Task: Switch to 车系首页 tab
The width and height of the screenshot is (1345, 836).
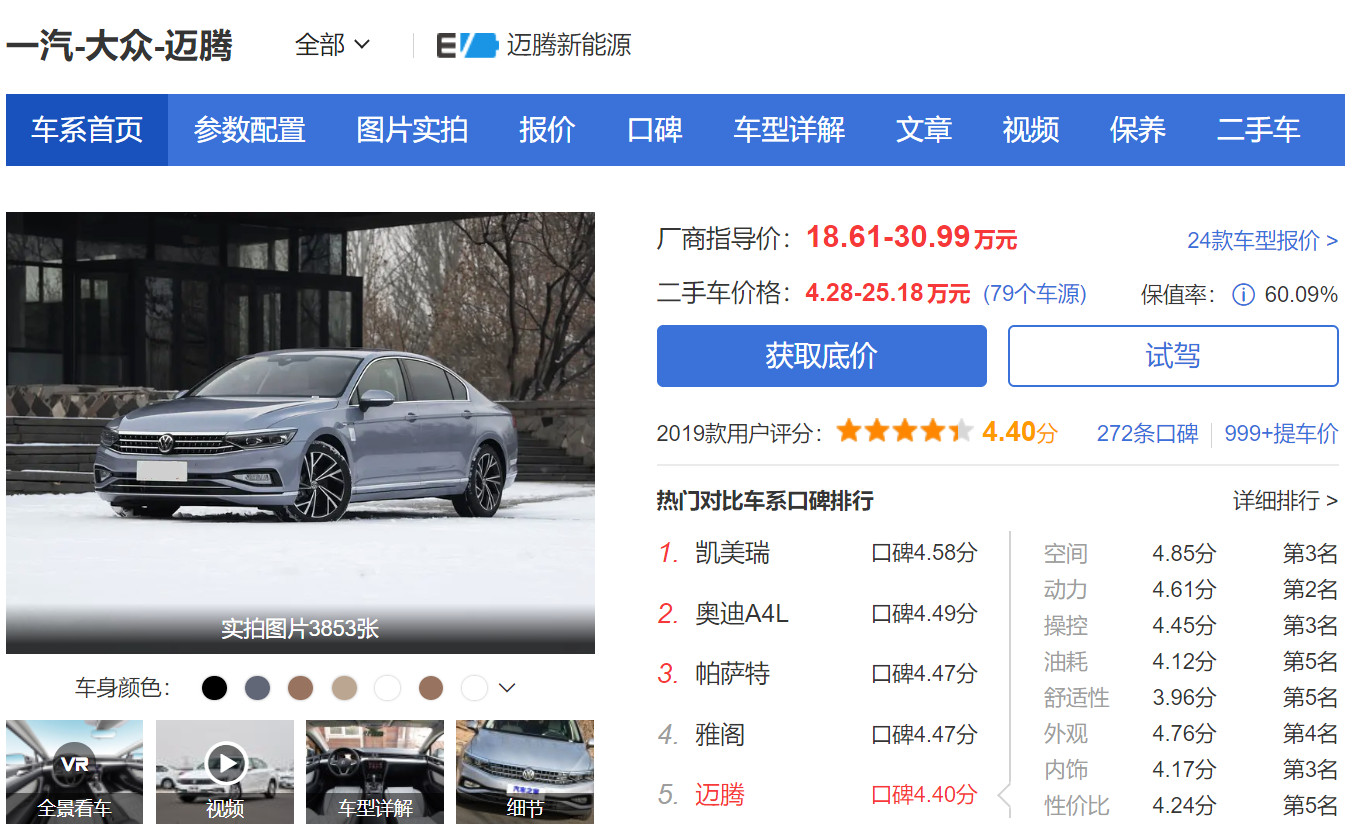Action: point(87,130)
